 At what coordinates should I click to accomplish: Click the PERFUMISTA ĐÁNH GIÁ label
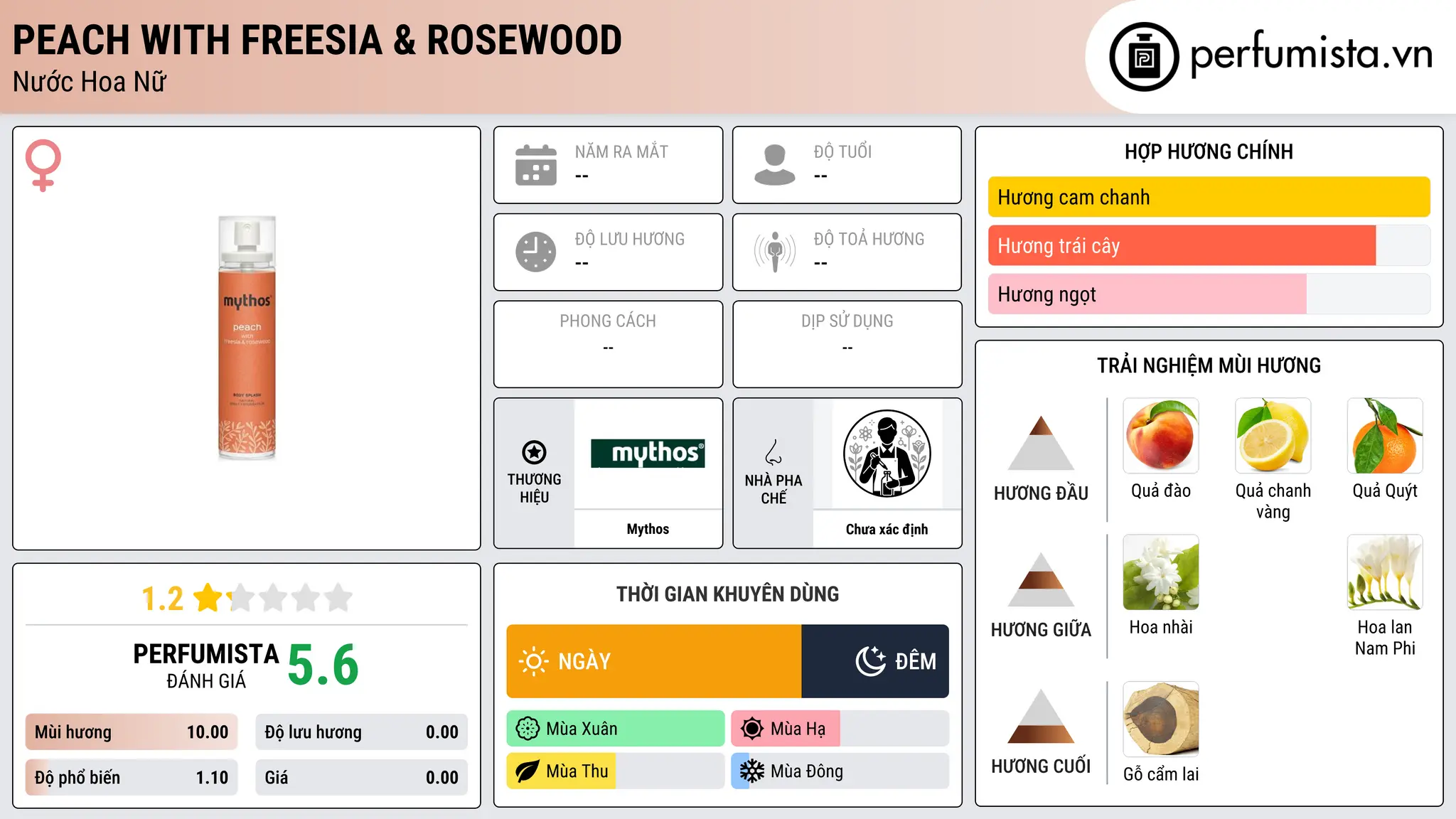(x=206, y=665)
